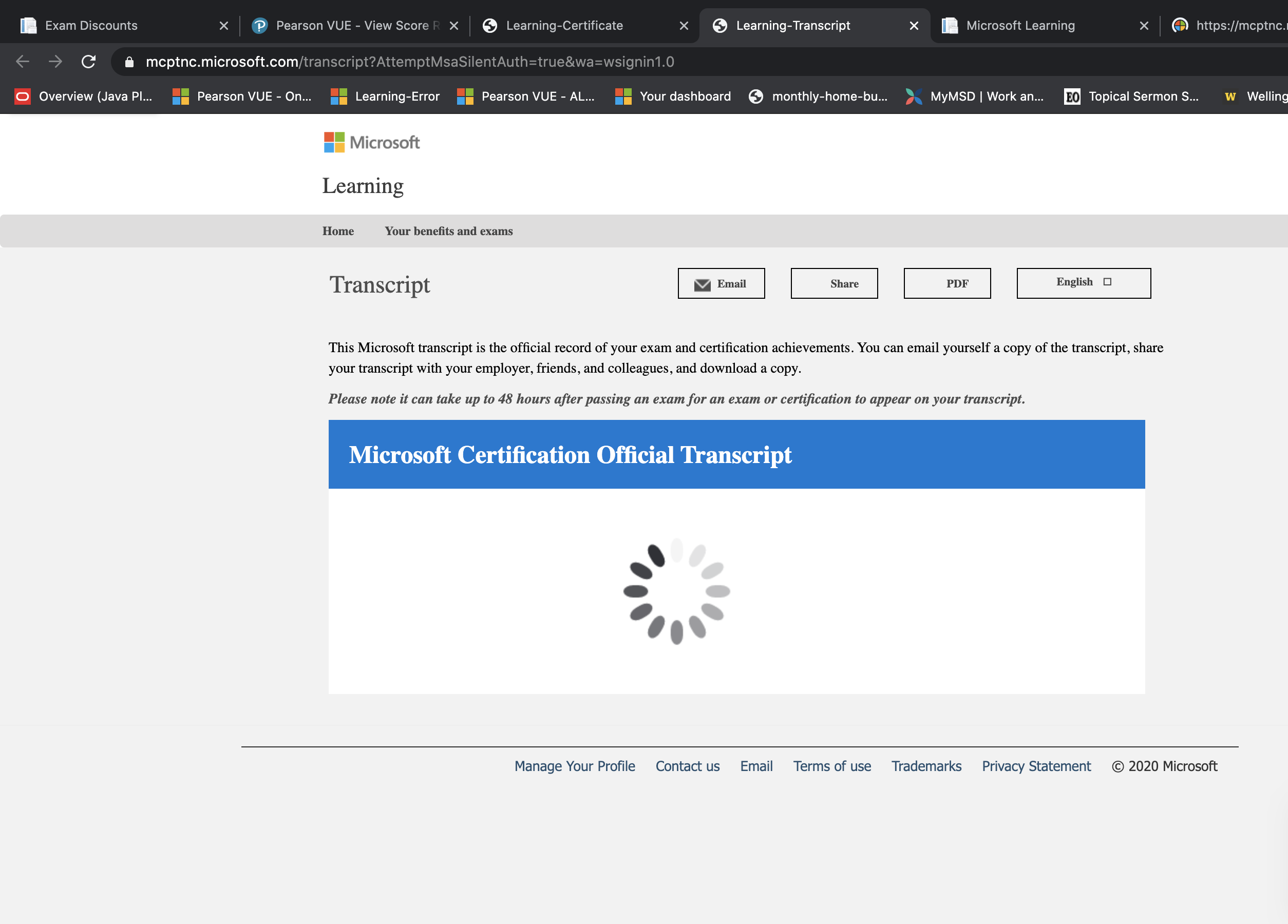Open Privacy Statement footer link
This screenshot has height=924, width=1288.
[x=1036, y=766]
